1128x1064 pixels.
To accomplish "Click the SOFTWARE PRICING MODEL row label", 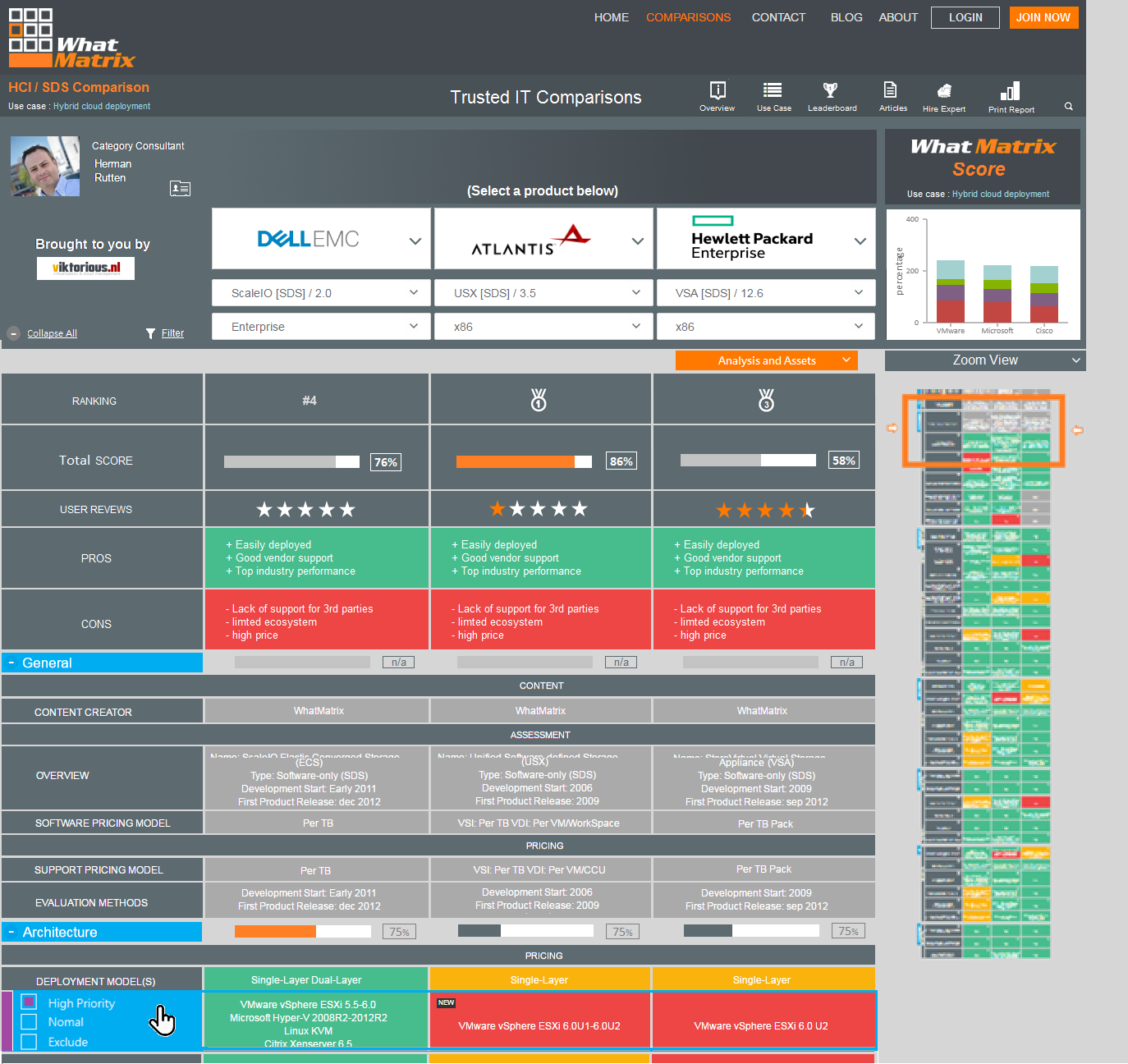I will (x=103, y=823).
